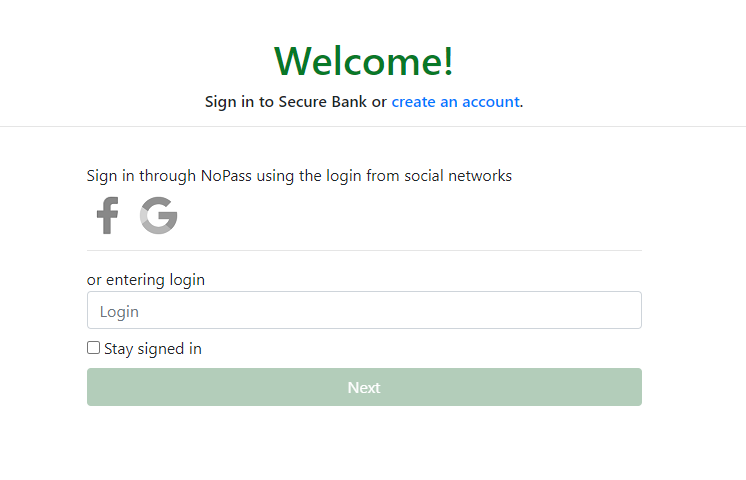The width and height of the screenshot is (746, 480).
Task: Click the header separator line below subtitle
Action: point(373,127)
